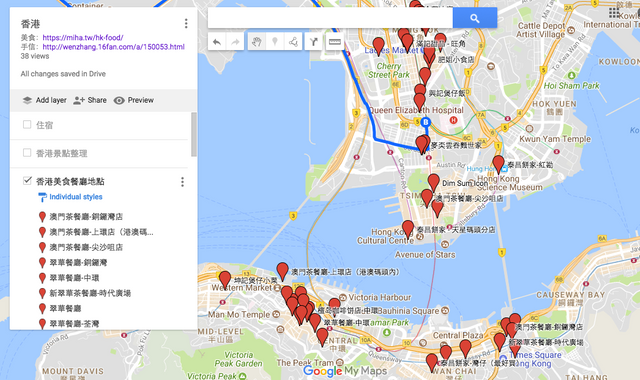Click the Hoi Sham Park green icon

click(571, 76)
